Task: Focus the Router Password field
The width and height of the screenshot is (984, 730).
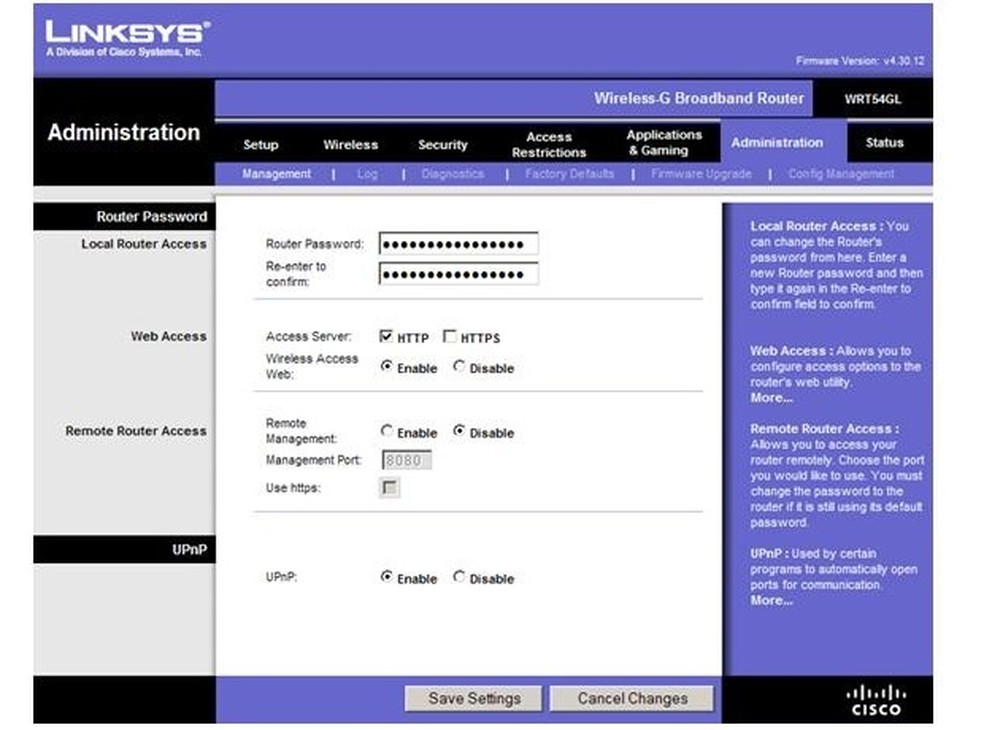Action: [x=459, y=244]
